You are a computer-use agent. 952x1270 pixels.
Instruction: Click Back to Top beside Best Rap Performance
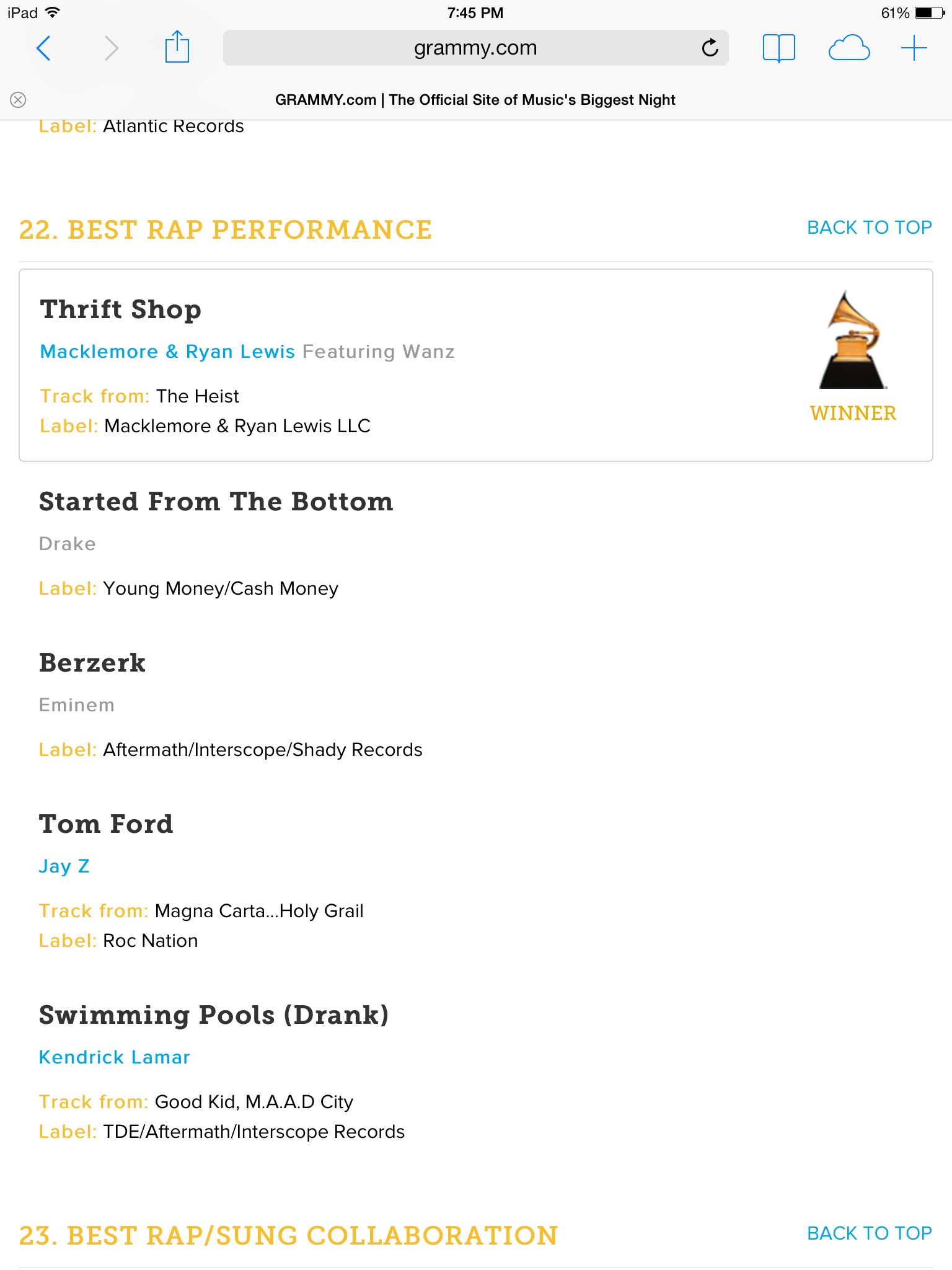[869, 228]
